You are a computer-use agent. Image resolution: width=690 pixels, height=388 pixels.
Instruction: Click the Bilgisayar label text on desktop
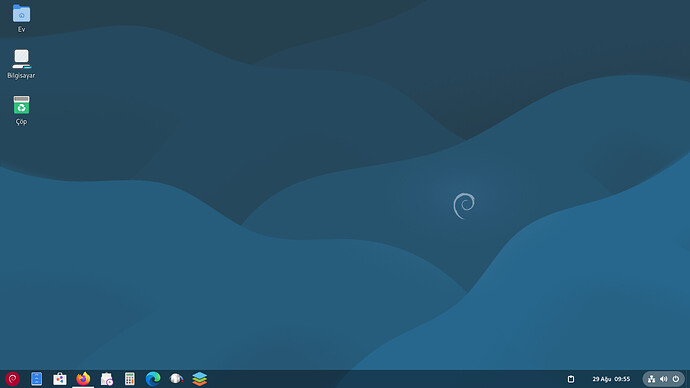(21, 76)
